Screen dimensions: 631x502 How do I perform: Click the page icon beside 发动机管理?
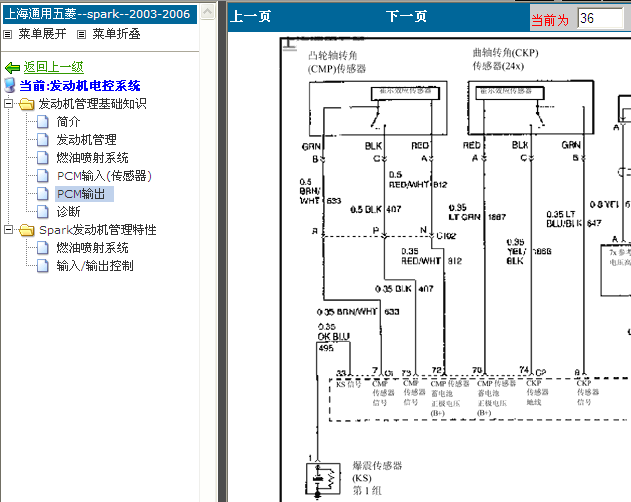43,140
